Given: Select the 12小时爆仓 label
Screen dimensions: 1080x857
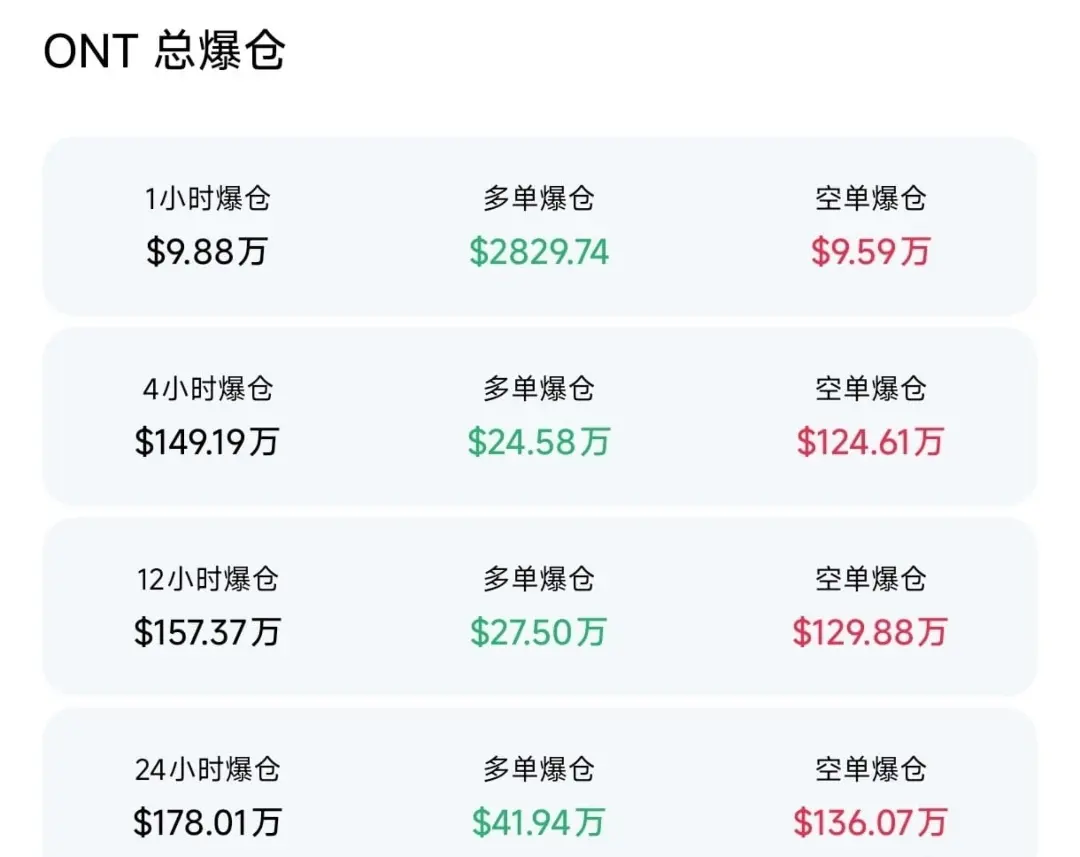Looking at the screenshot, I should [207, 578].
